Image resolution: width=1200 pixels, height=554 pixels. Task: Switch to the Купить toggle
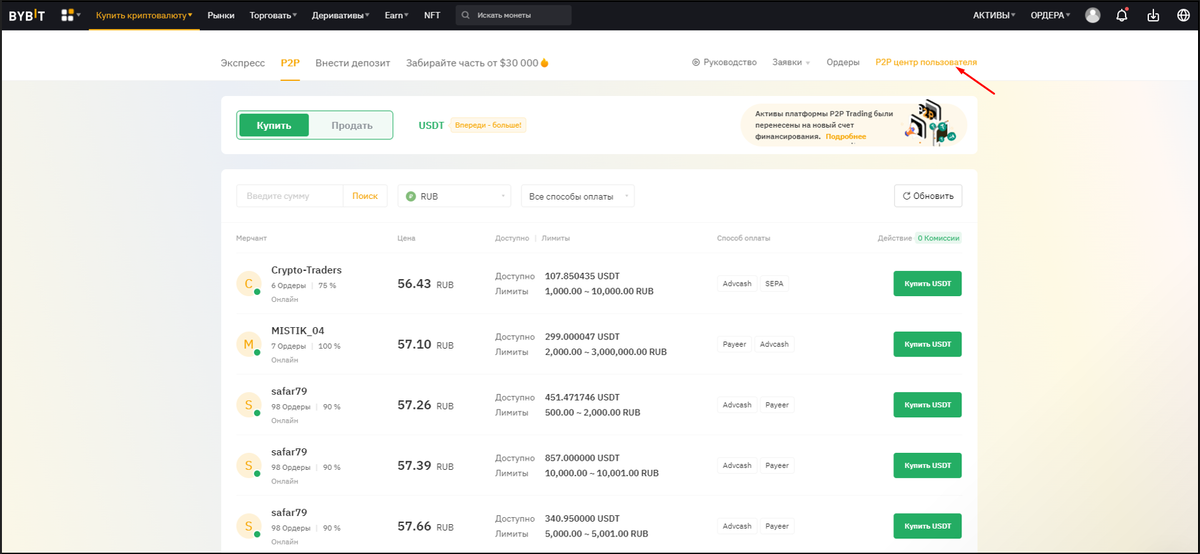tap(274, 125)
